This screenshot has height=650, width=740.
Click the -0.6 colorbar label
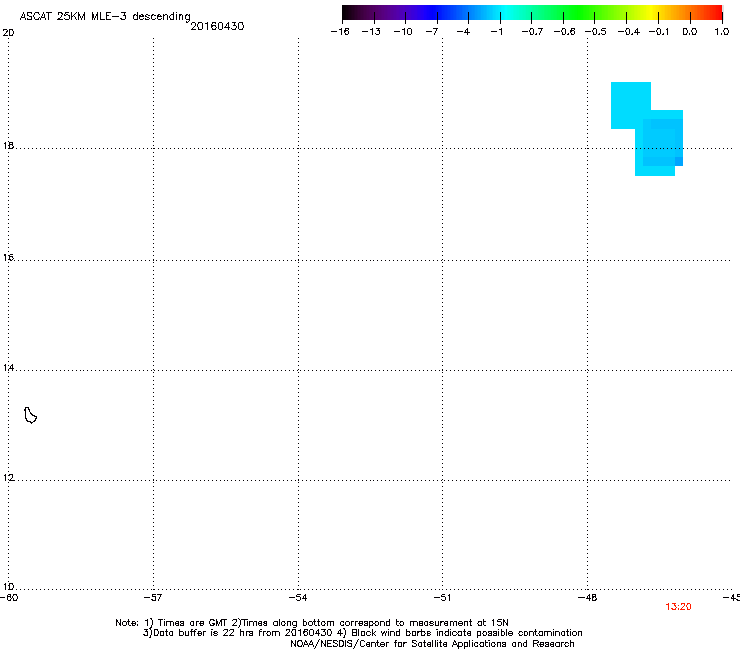click(564, 32)
